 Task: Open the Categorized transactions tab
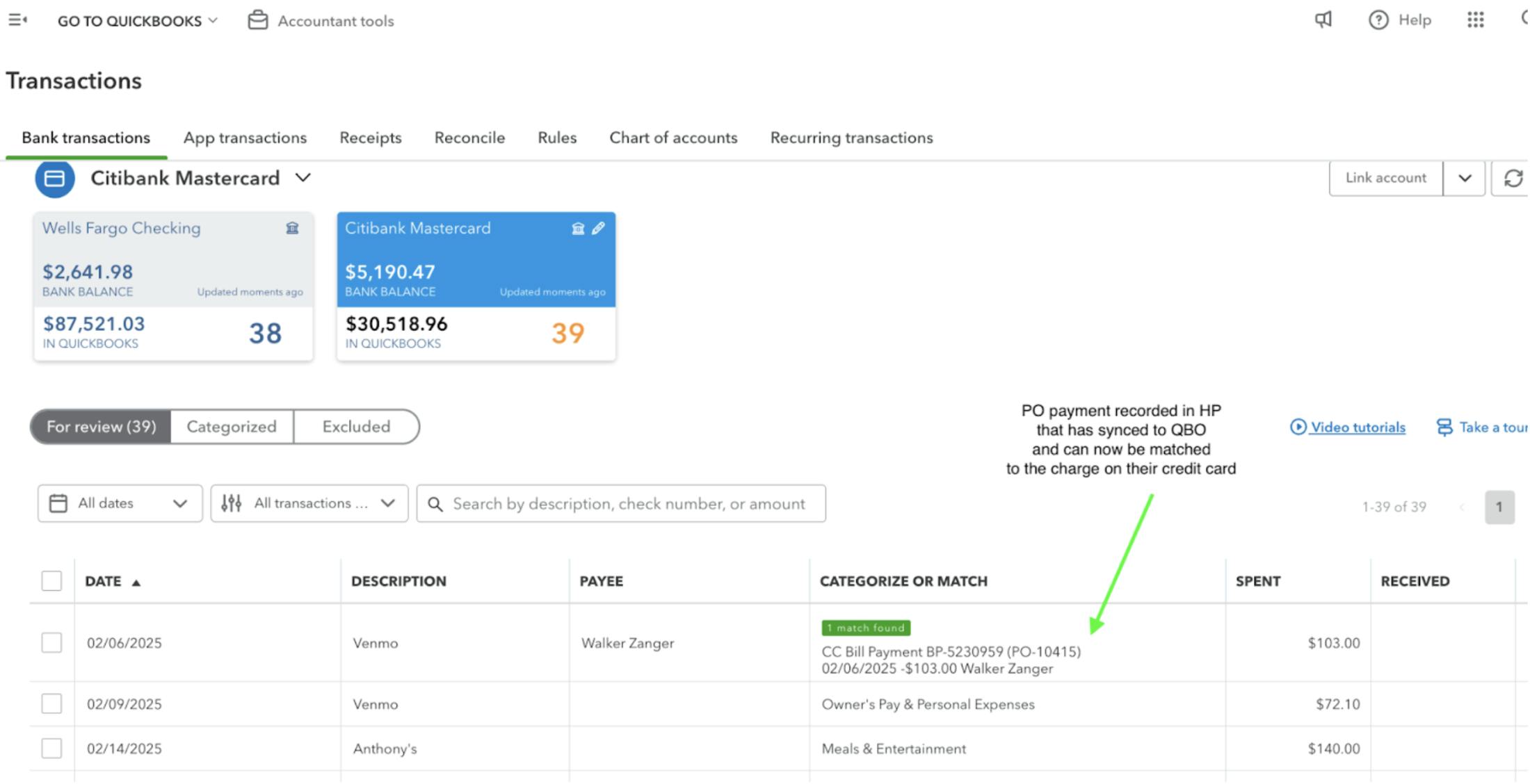coord(231,426)
